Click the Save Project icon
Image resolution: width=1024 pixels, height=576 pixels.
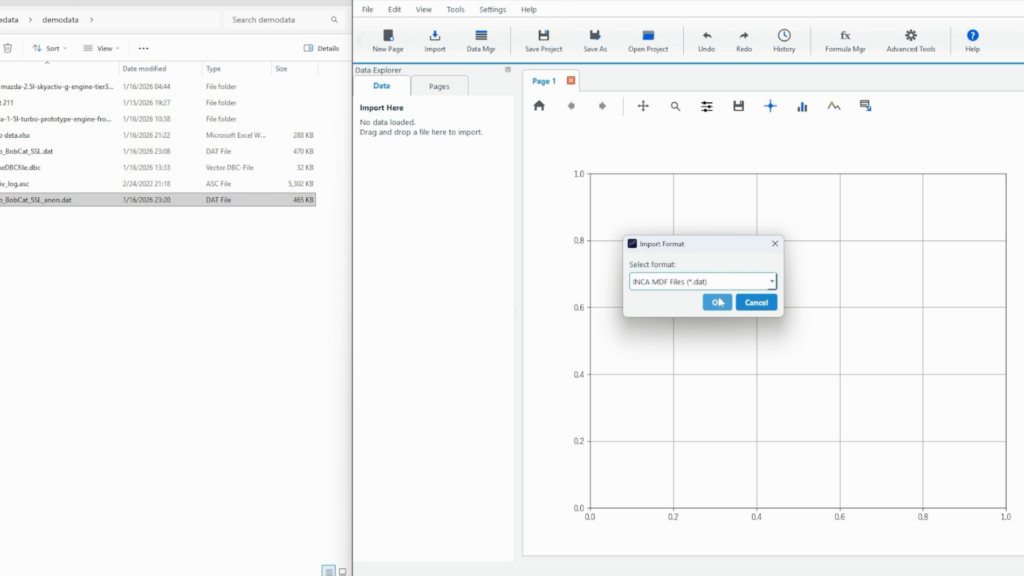[x=543, y=40]
